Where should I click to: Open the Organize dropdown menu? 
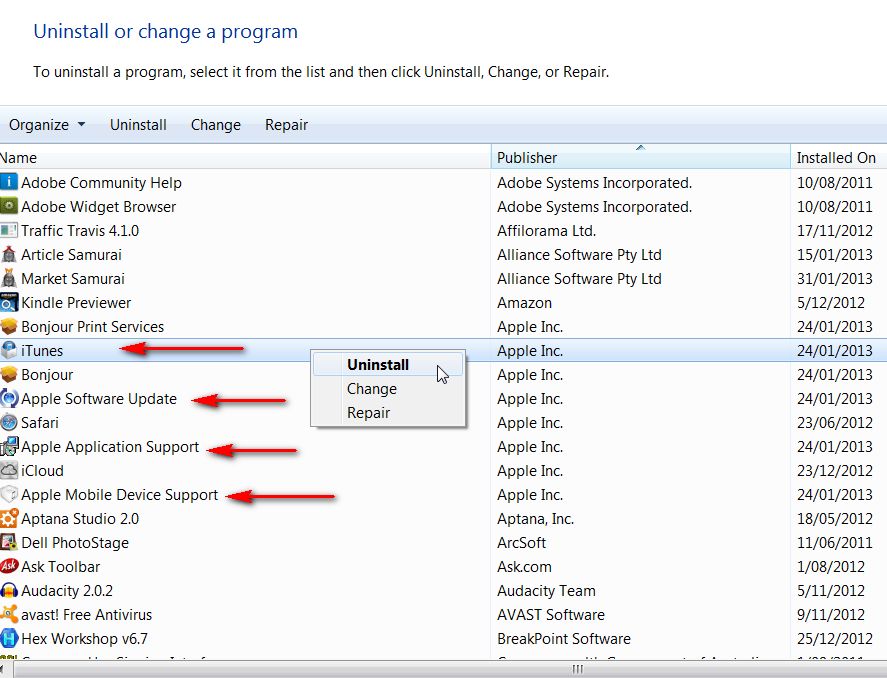(x=47, y=124)
